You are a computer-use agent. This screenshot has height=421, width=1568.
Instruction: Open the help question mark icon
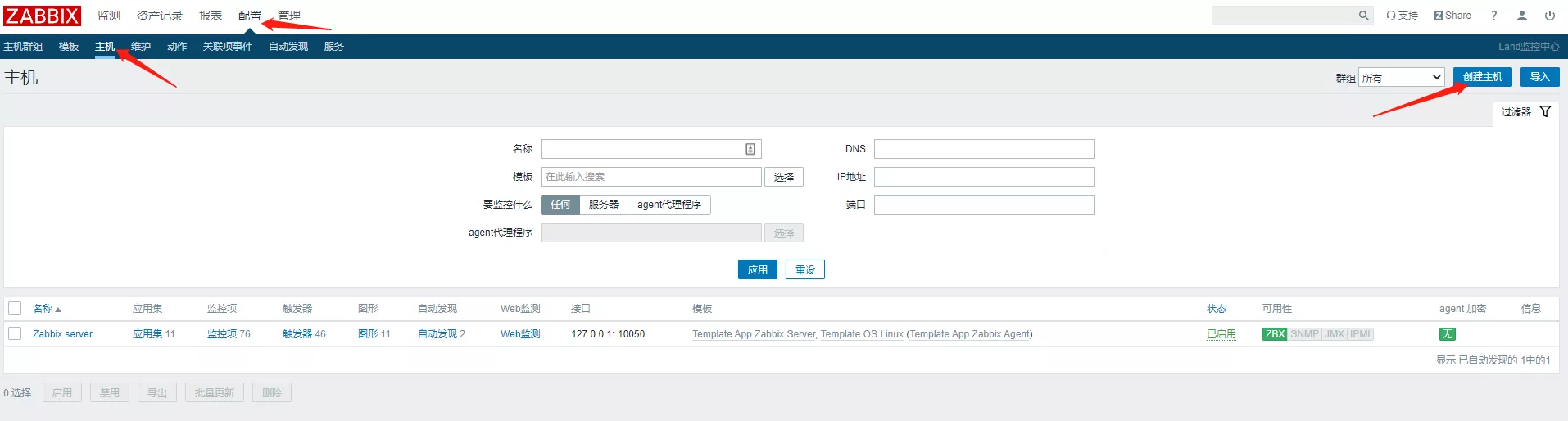(1493, 16)
